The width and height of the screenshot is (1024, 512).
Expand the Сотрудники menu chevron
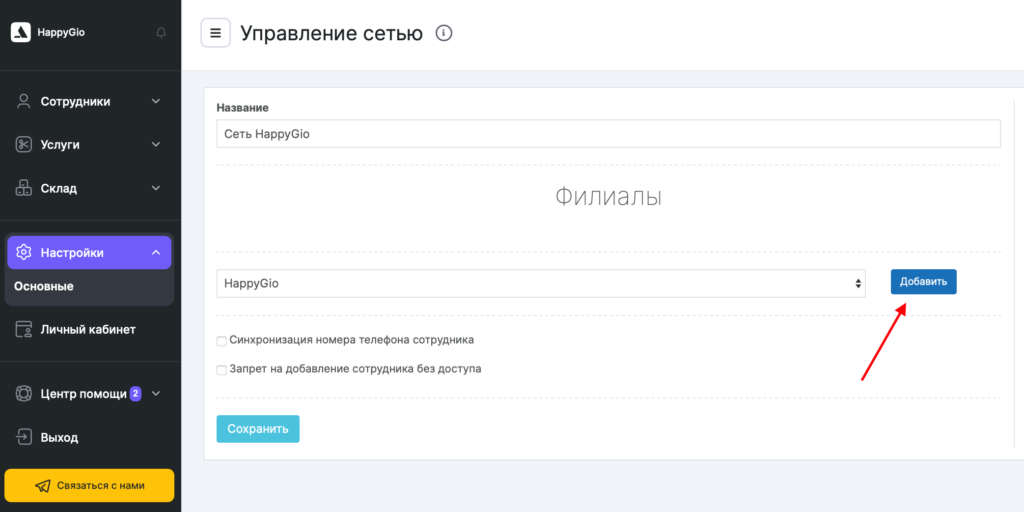156,101
